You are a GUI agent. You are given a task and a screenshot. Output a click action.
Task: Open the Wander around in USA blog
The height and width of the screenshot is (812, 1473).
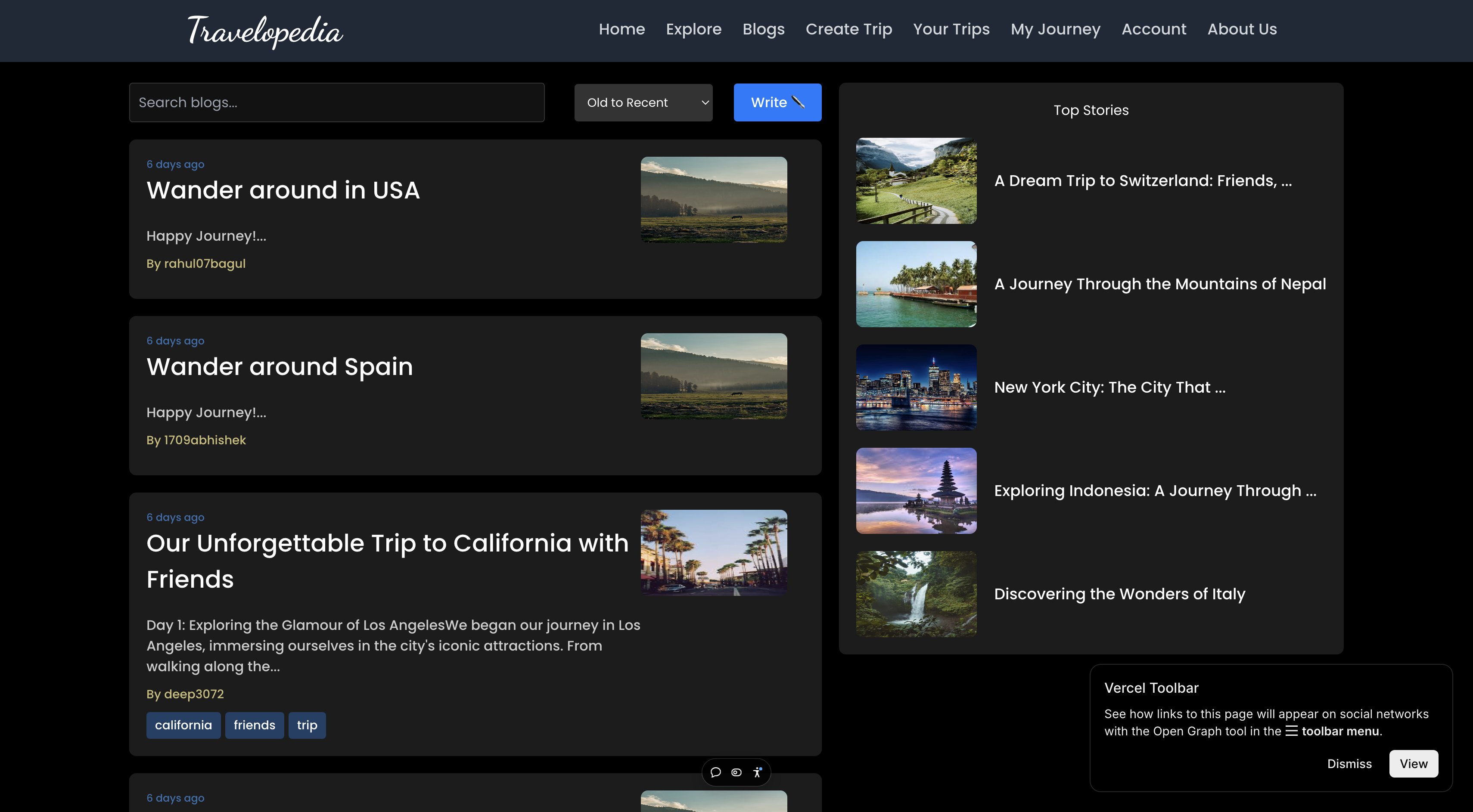[283, 190]
